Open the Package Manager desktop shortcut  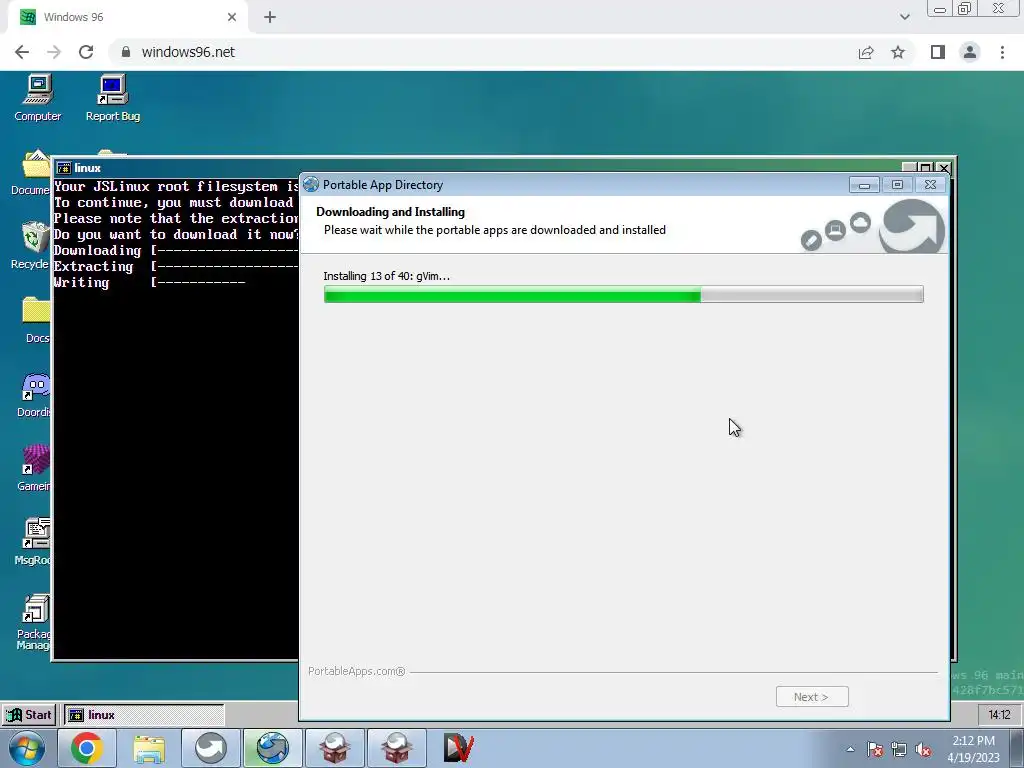(33, 622)
